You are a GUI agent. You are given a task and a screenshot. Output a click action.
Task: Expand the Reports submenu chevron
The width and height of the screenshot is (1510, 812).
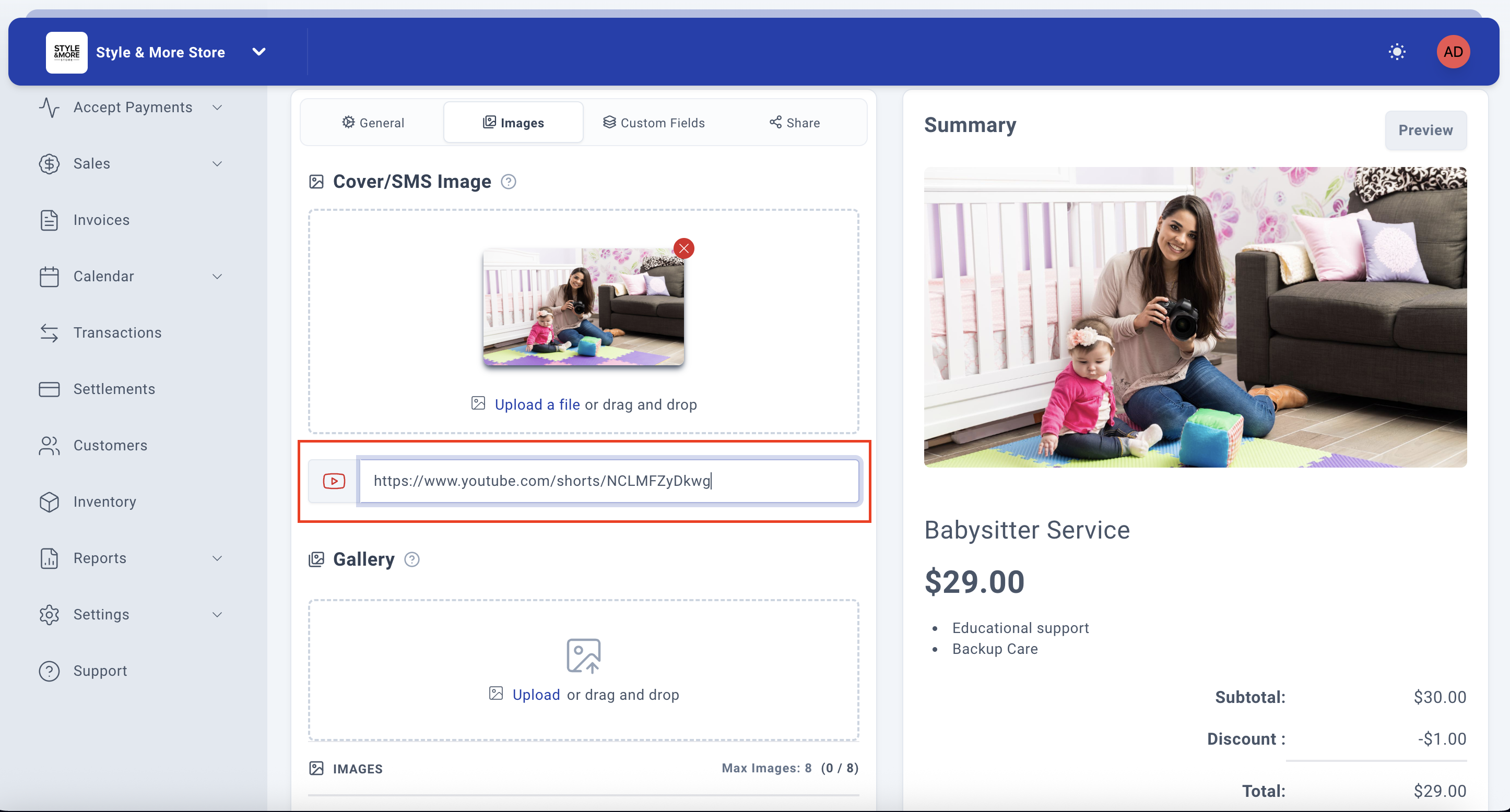click(217, 558)
